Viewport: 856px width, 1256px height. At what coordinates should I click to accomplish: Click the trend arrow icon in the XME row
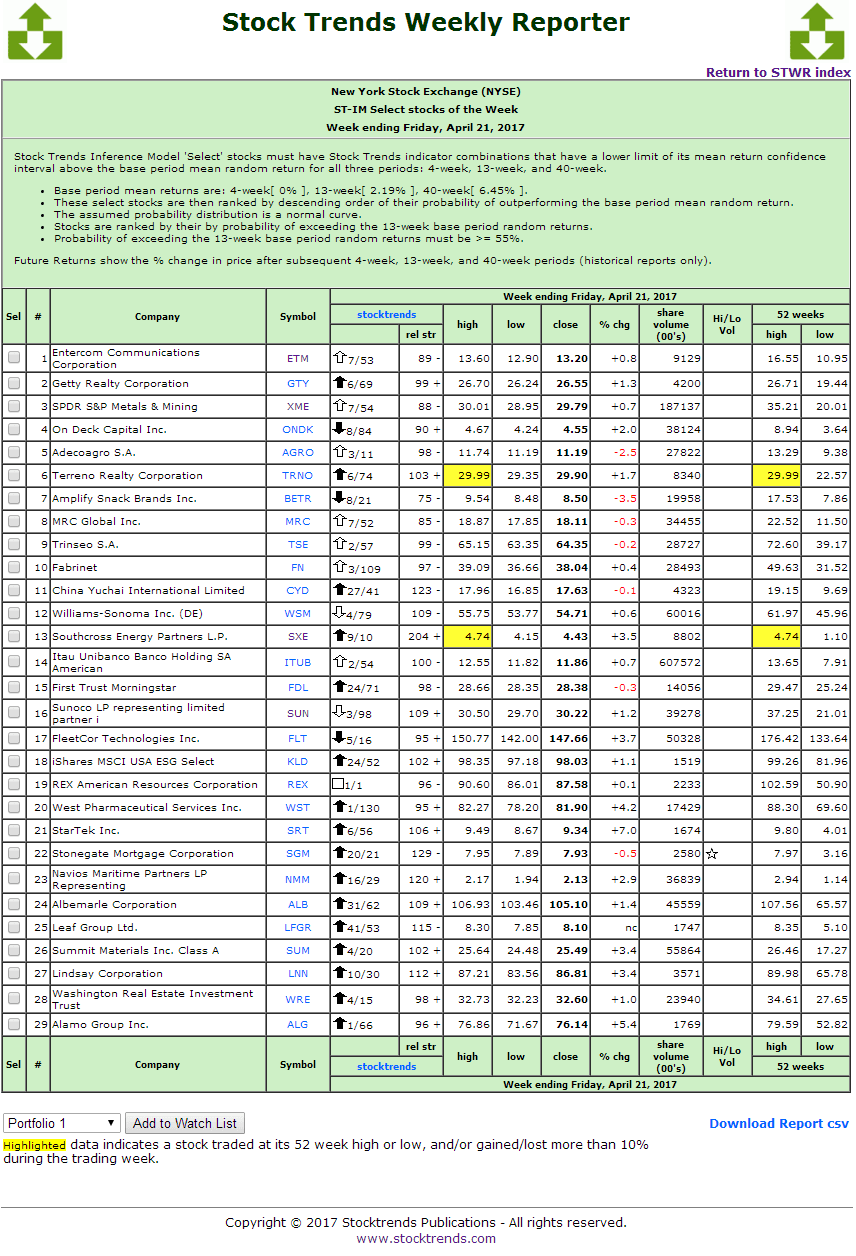(339, 406)
